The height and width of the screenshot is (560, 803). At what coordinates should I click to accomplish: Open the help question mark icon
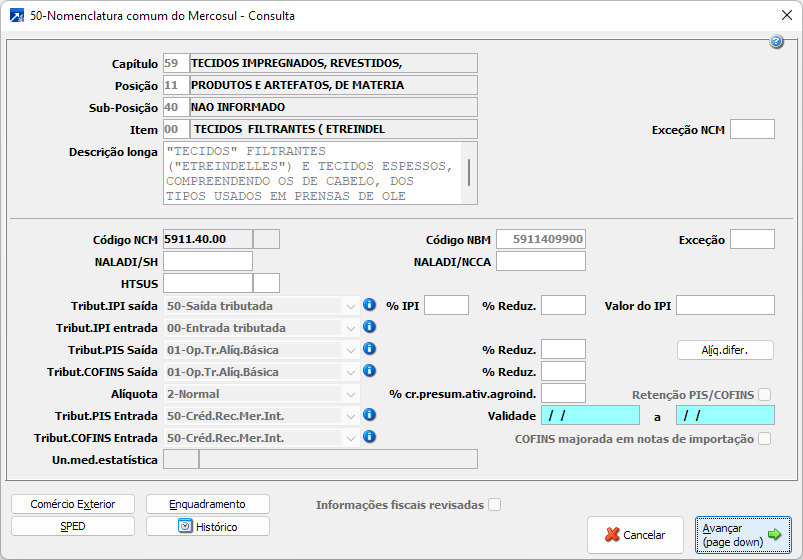coord(776,42)
